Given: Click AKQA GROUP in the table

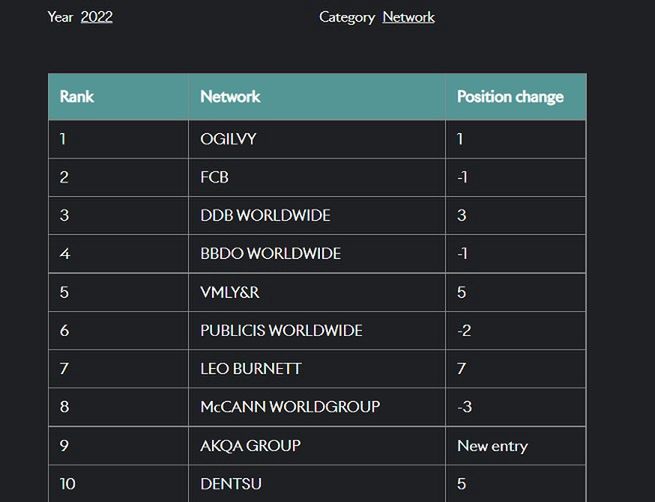Looking at the screenshot, I should click(x=250, y=445).
